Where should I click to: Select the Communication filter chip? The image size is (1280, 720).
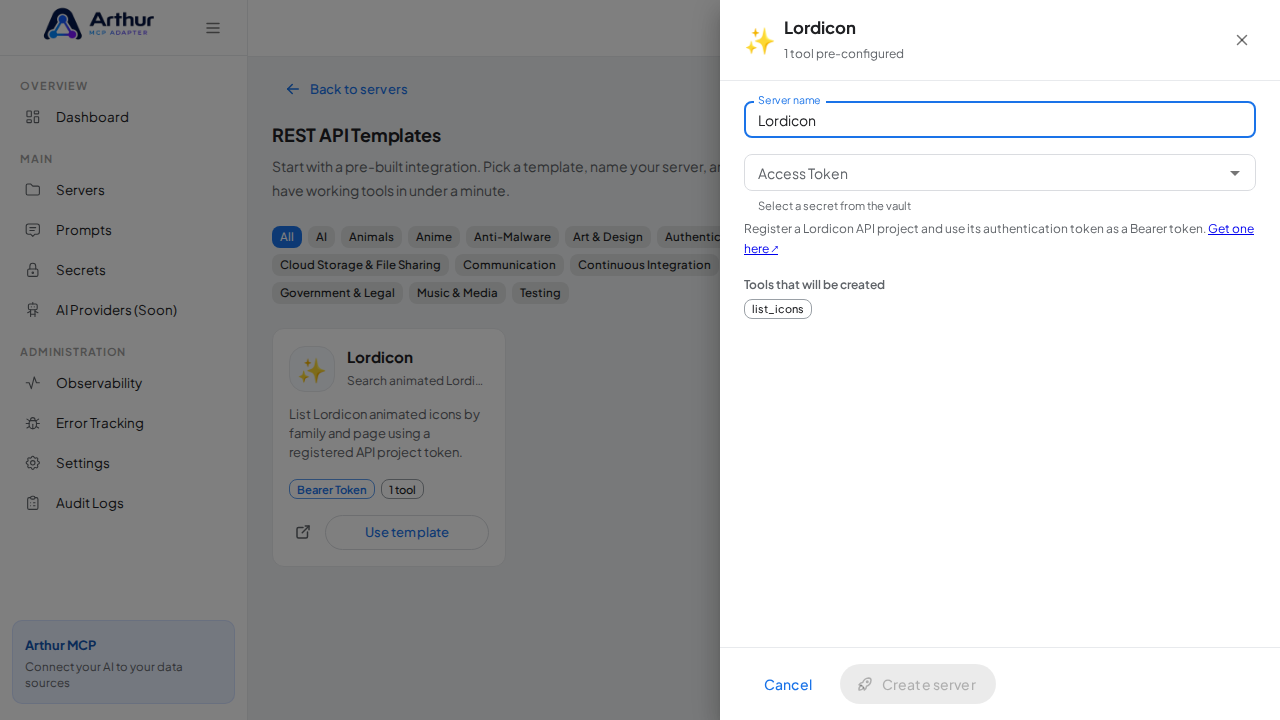(509, 265)
